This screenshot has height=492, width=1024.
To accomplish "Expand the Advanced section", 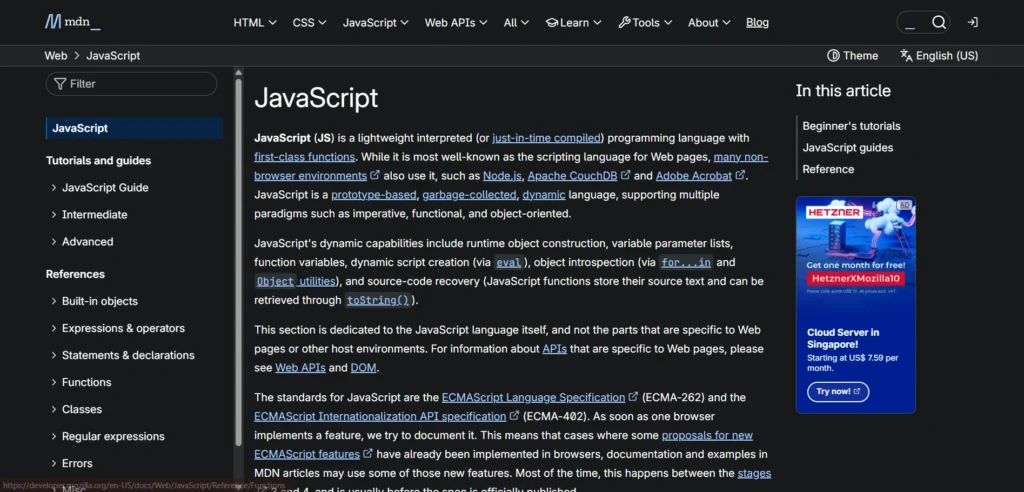I will (x=82, y=242).
